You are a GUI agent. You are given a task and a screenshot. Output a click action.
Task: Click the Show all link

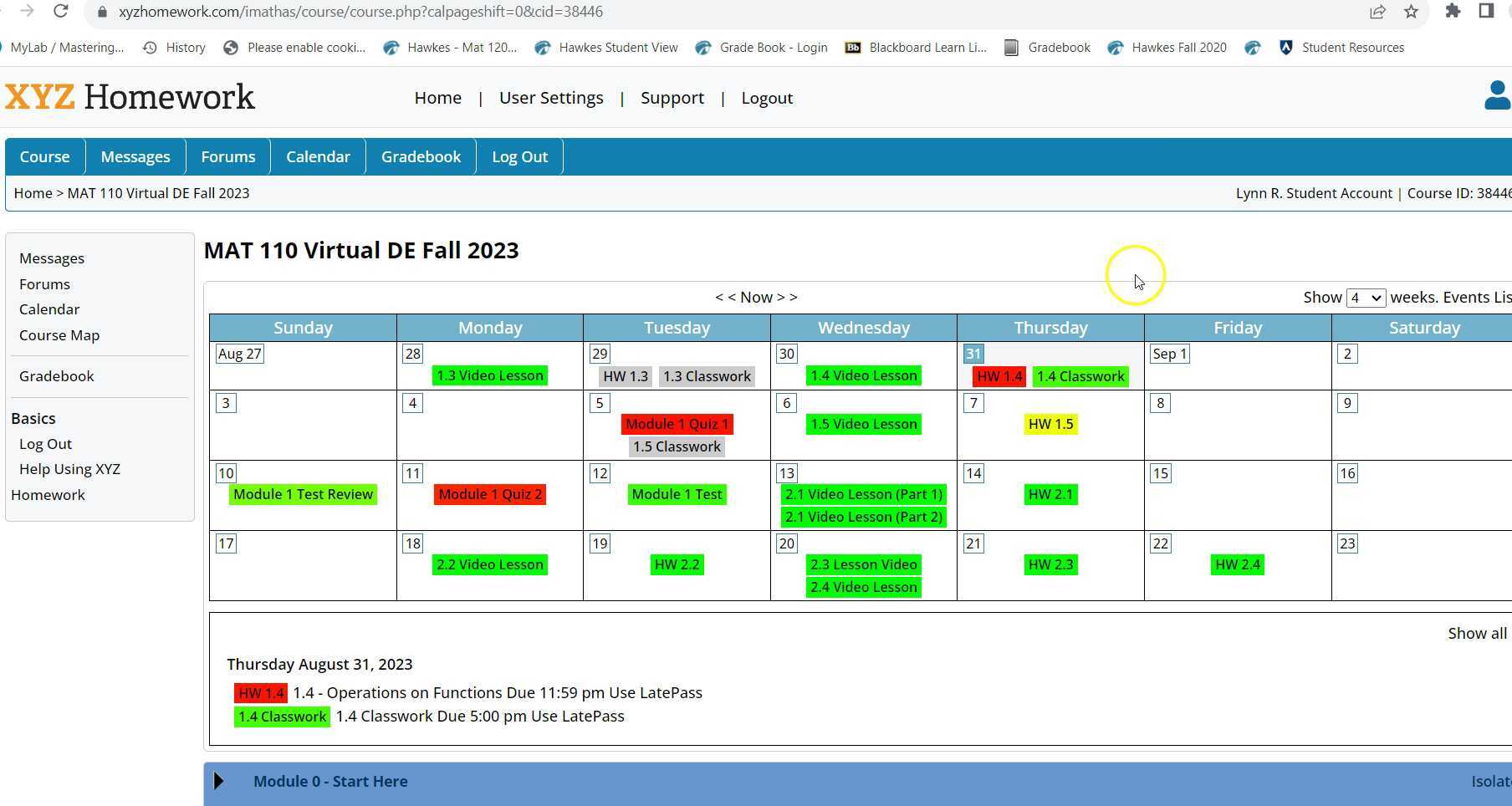1475,633
